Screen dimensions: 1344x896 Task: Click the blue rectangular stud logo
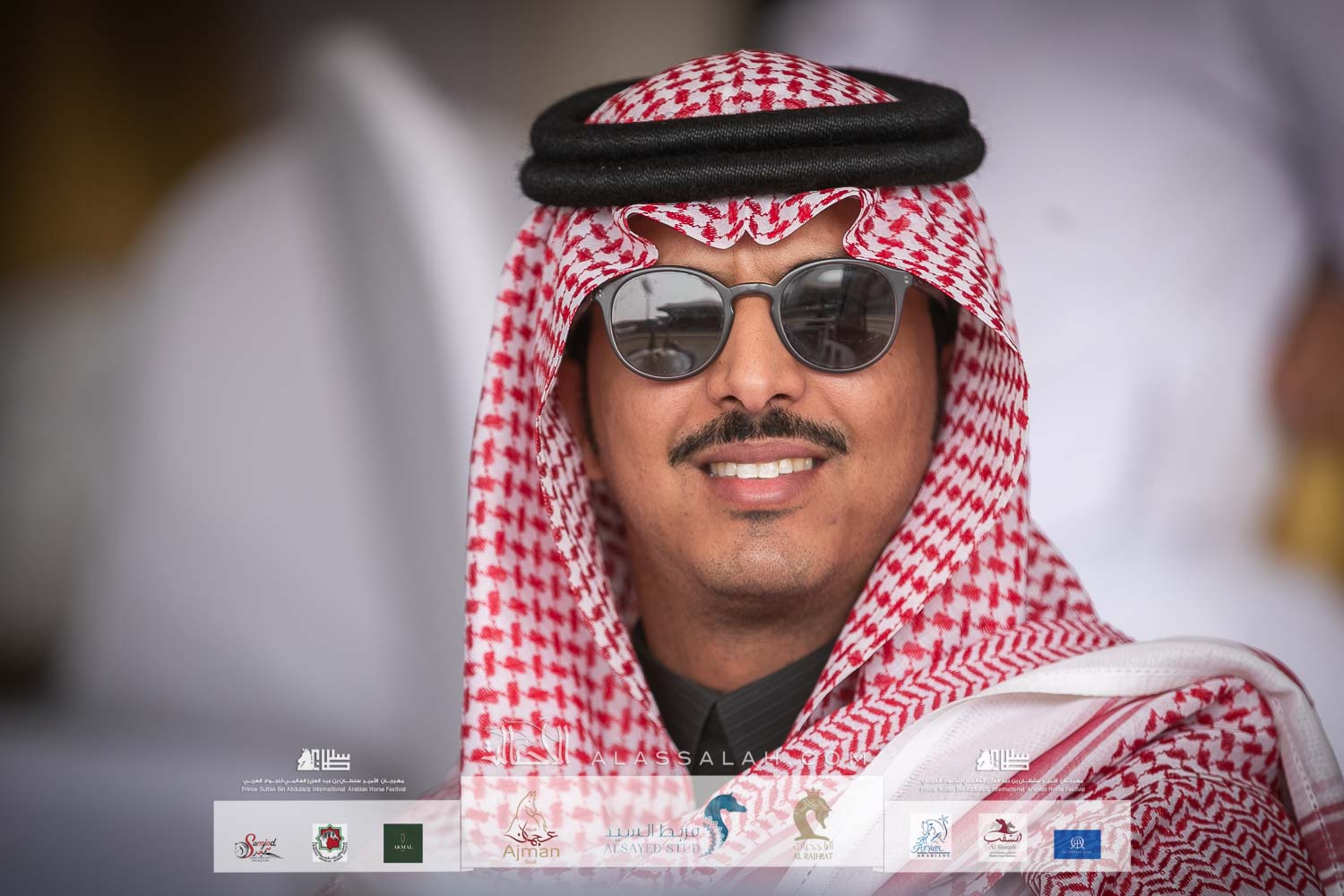tap(1077, 840)
